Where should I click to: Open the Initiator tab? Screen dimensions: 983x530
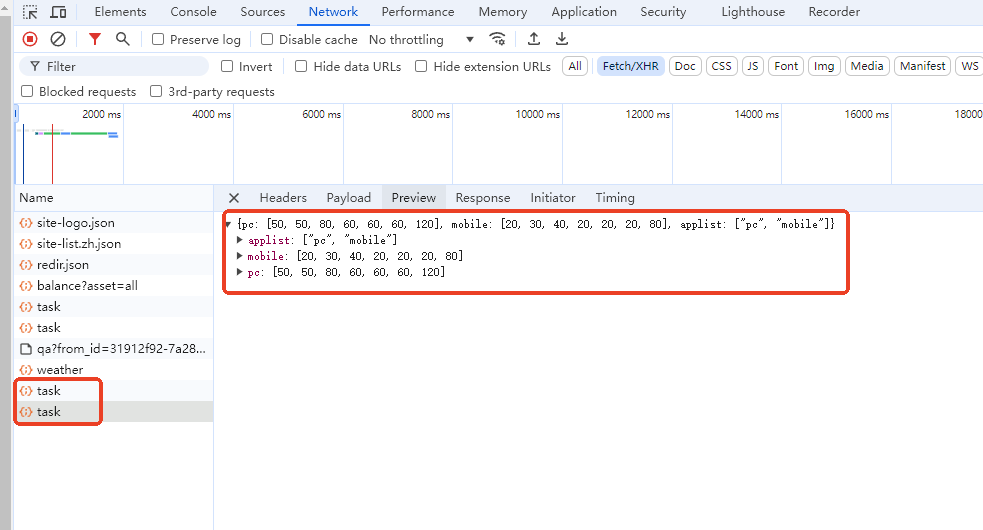tap(553, 198)
